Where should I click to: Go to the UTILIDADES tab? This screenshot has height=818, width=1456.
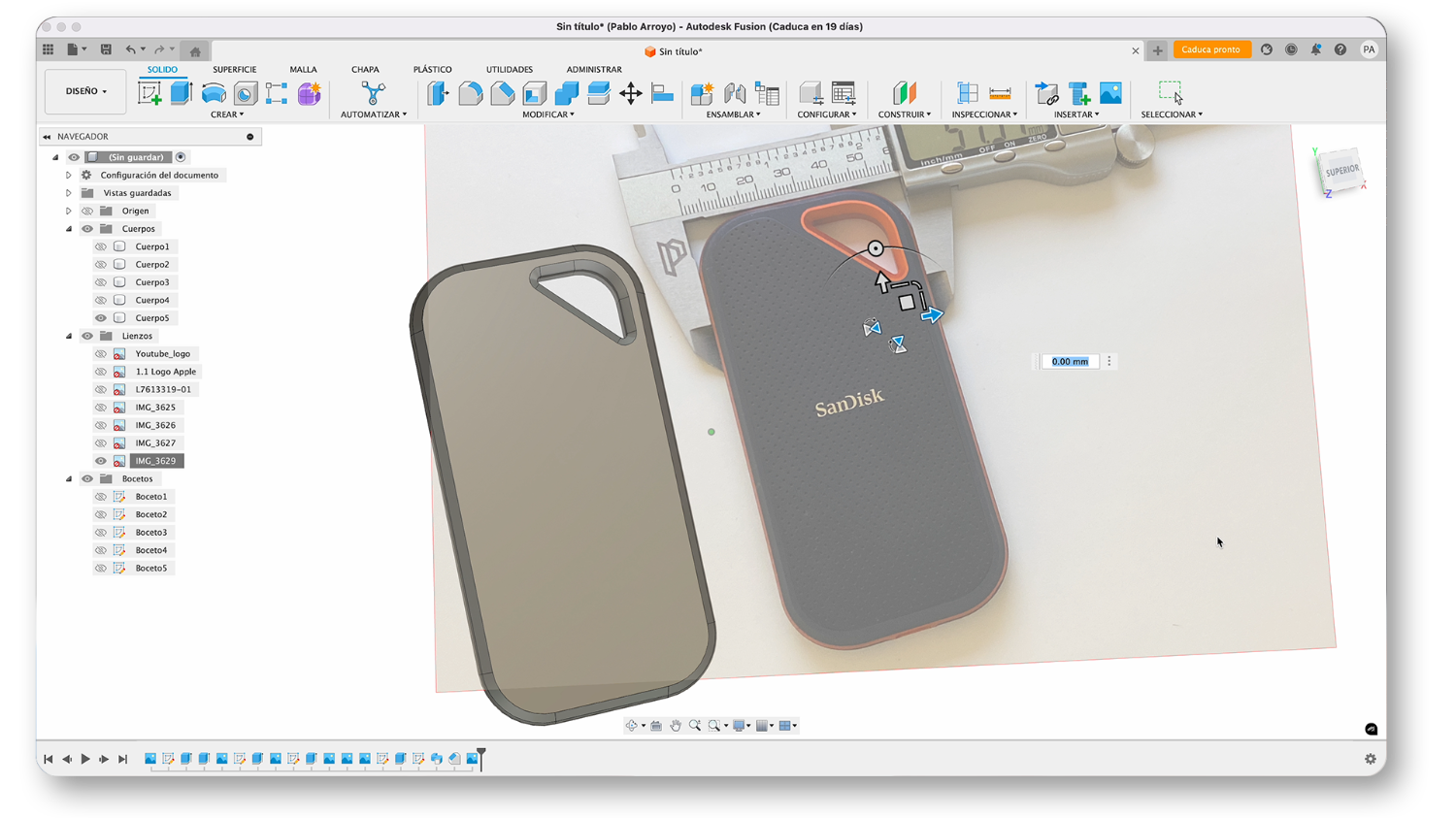(510, 70)
